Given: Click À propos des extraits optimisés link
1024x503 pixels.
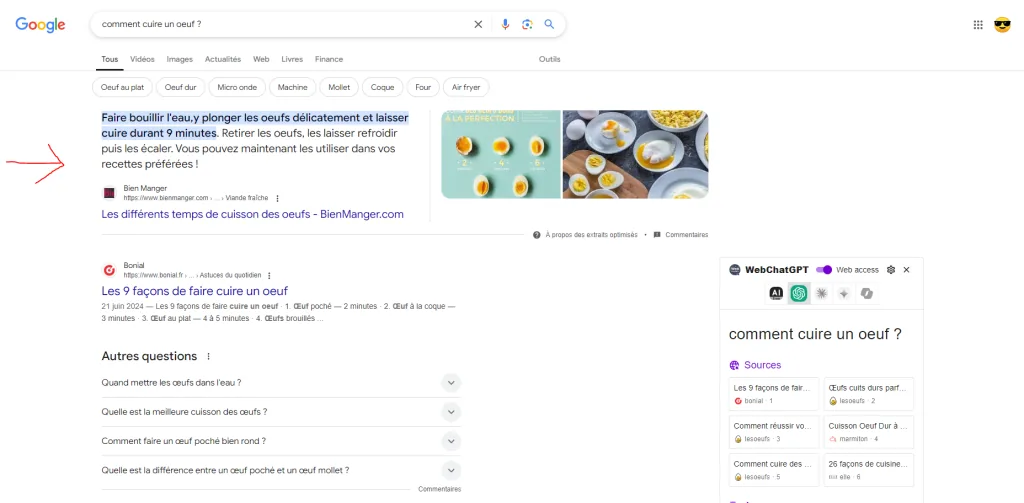Looking at the screenshot, I should click(x=591, y=235).
